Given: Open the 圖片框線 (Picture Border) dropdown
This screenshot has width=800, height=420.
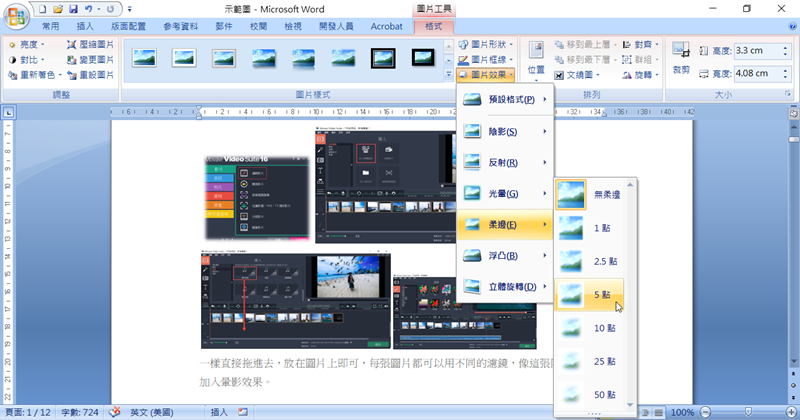Looking at the screenshot, I should tap(487, 60).
